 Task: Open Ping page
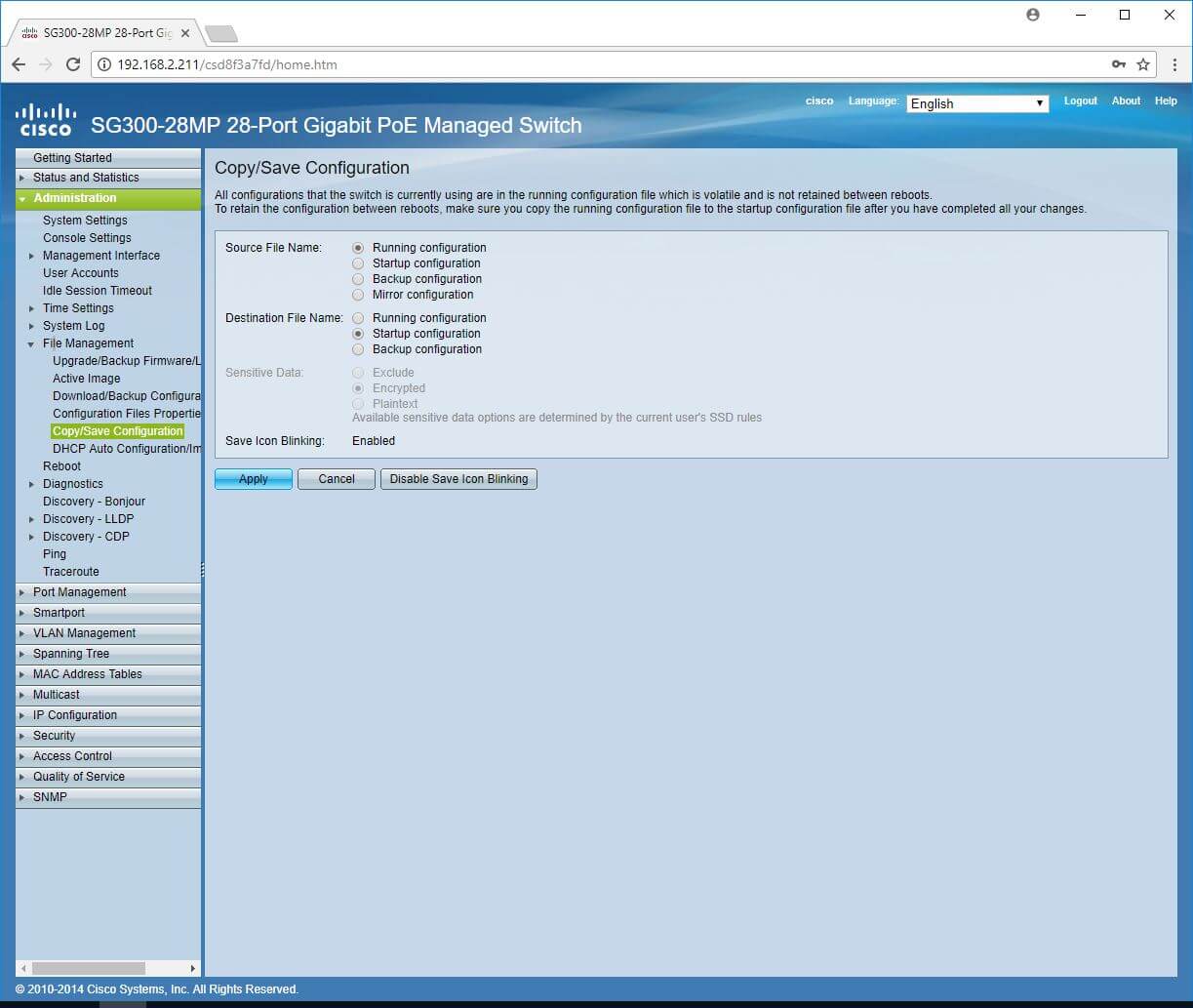tap(55, 554)
